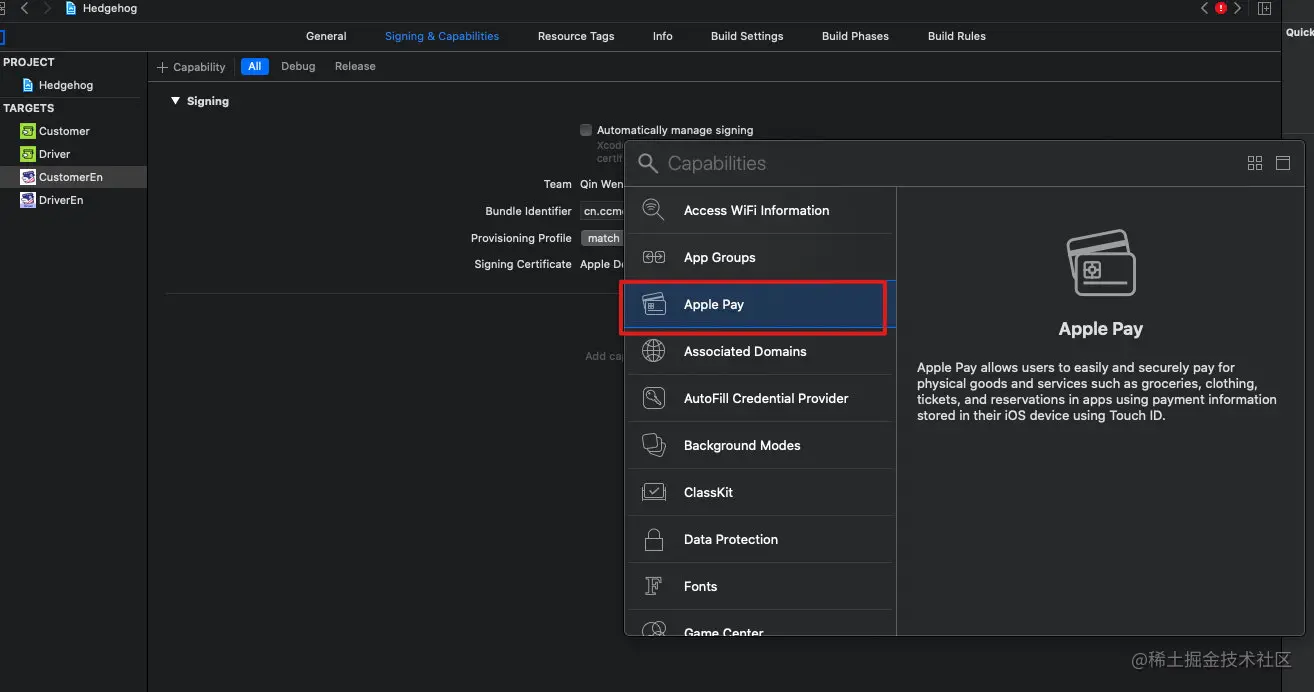The width and height of the screenshot is (1314, 692).
Task: Click the AutoFill Credential Provider icon
Action: click(653, 398)
